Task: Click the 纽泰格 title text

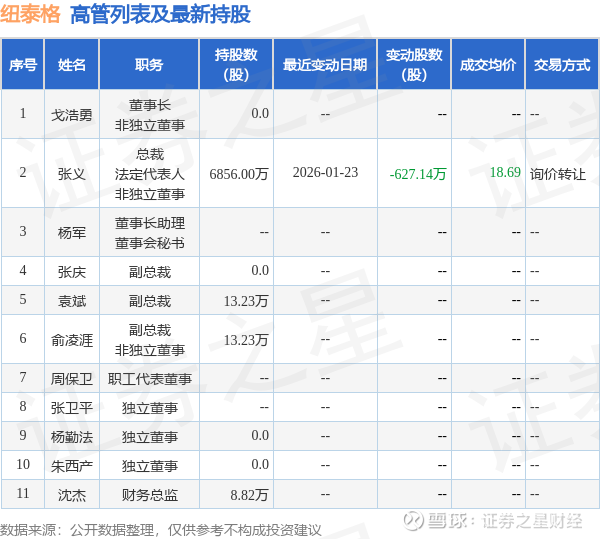Action: click(x=30, y=15)
